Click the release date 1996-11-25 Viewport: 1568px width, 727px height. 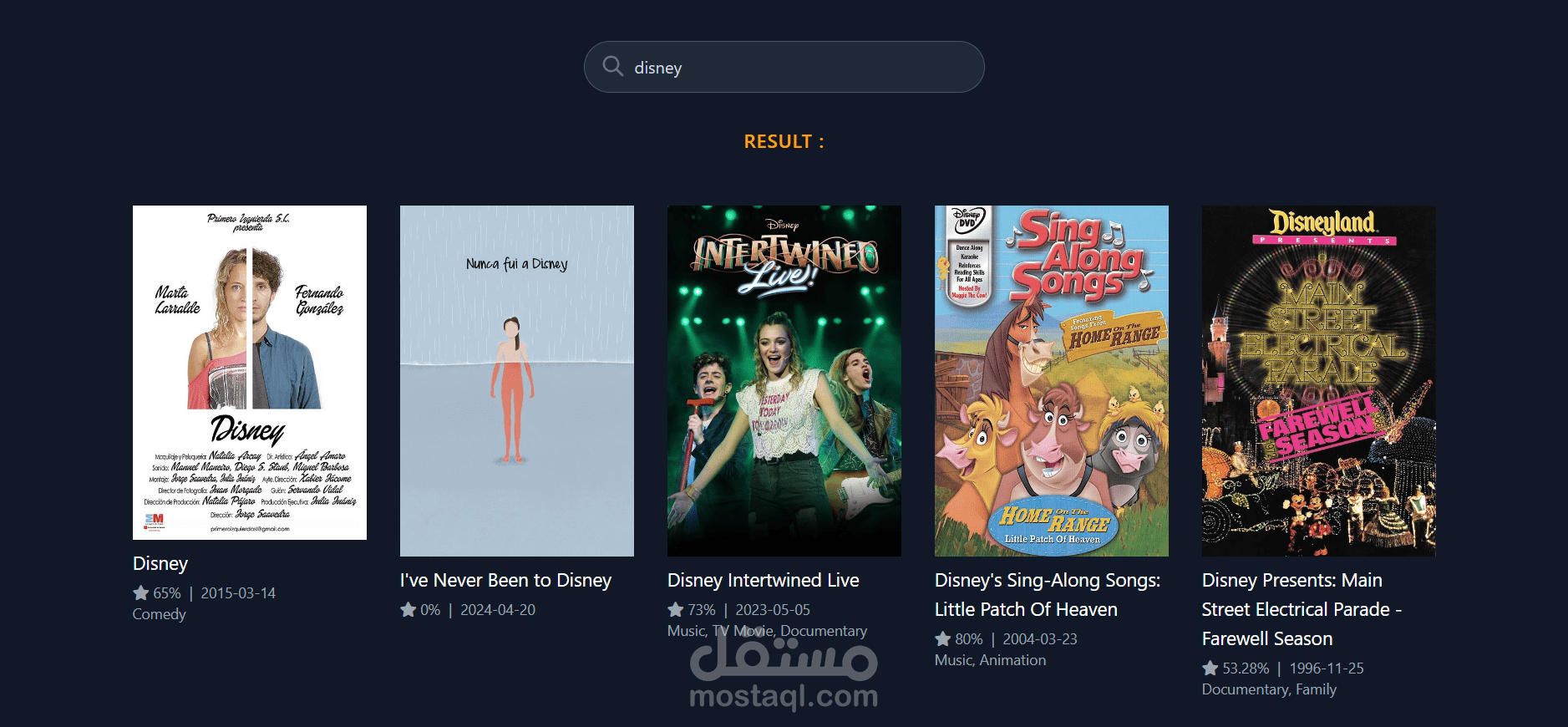click(1327, 669)
